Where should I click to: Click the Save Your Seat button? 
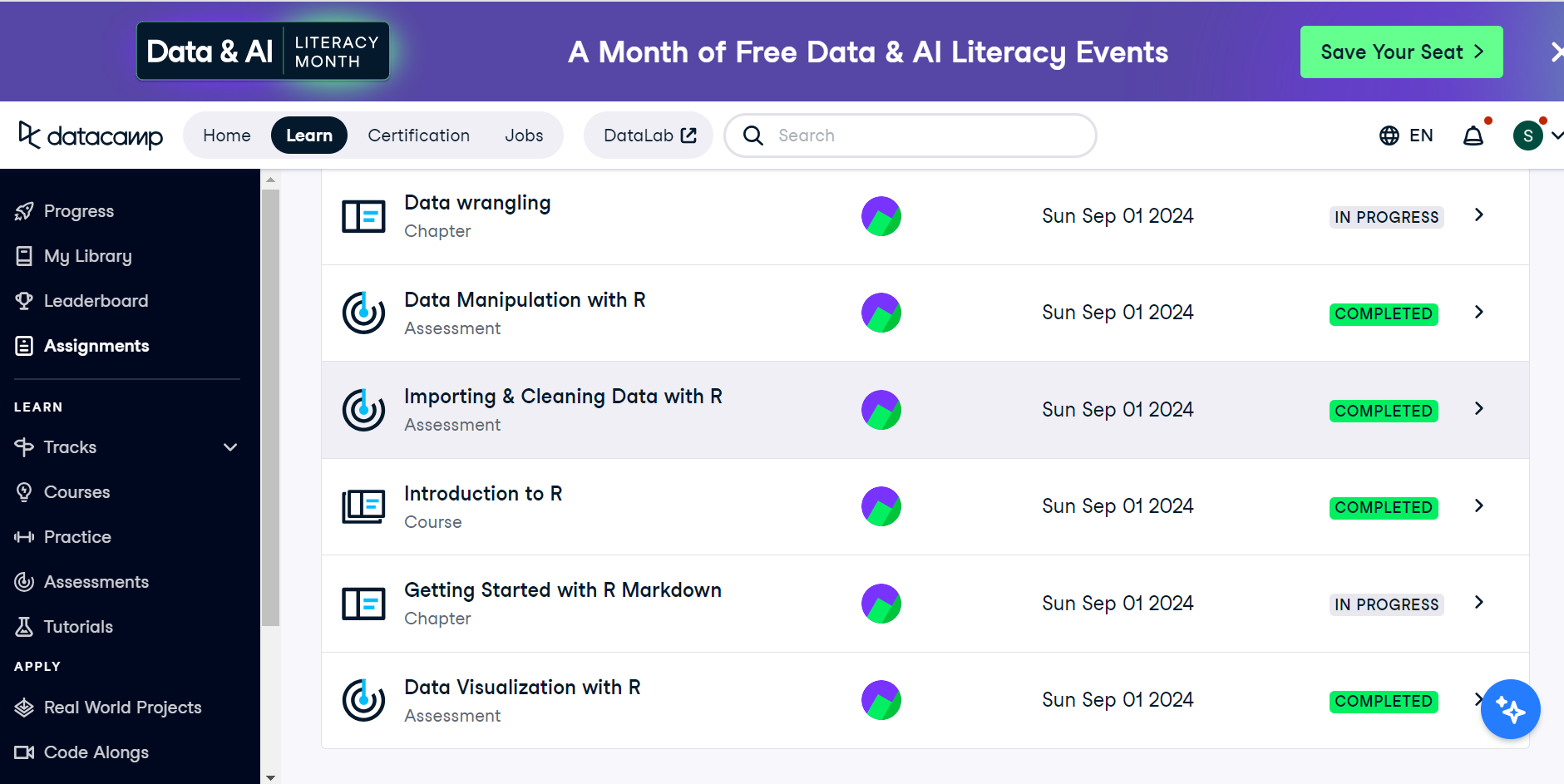tap(1401, 52)
